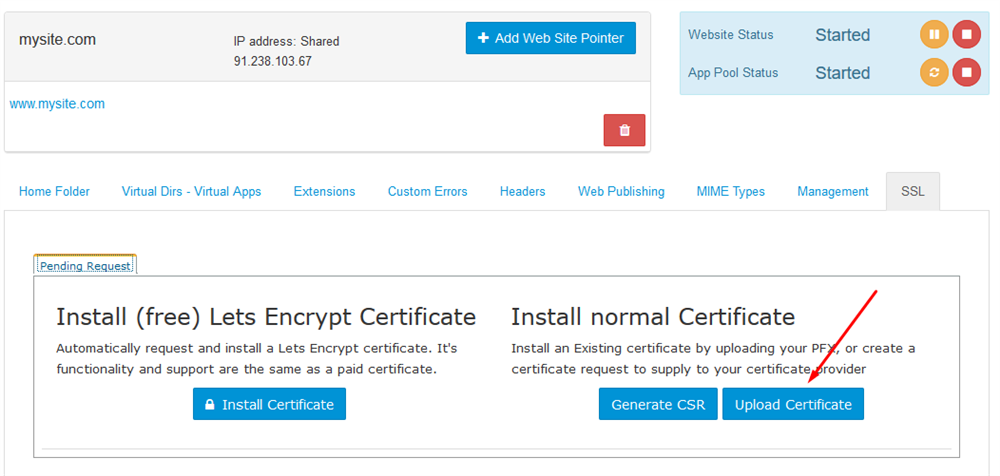Stop the website using the red icon

click(967, 34)
